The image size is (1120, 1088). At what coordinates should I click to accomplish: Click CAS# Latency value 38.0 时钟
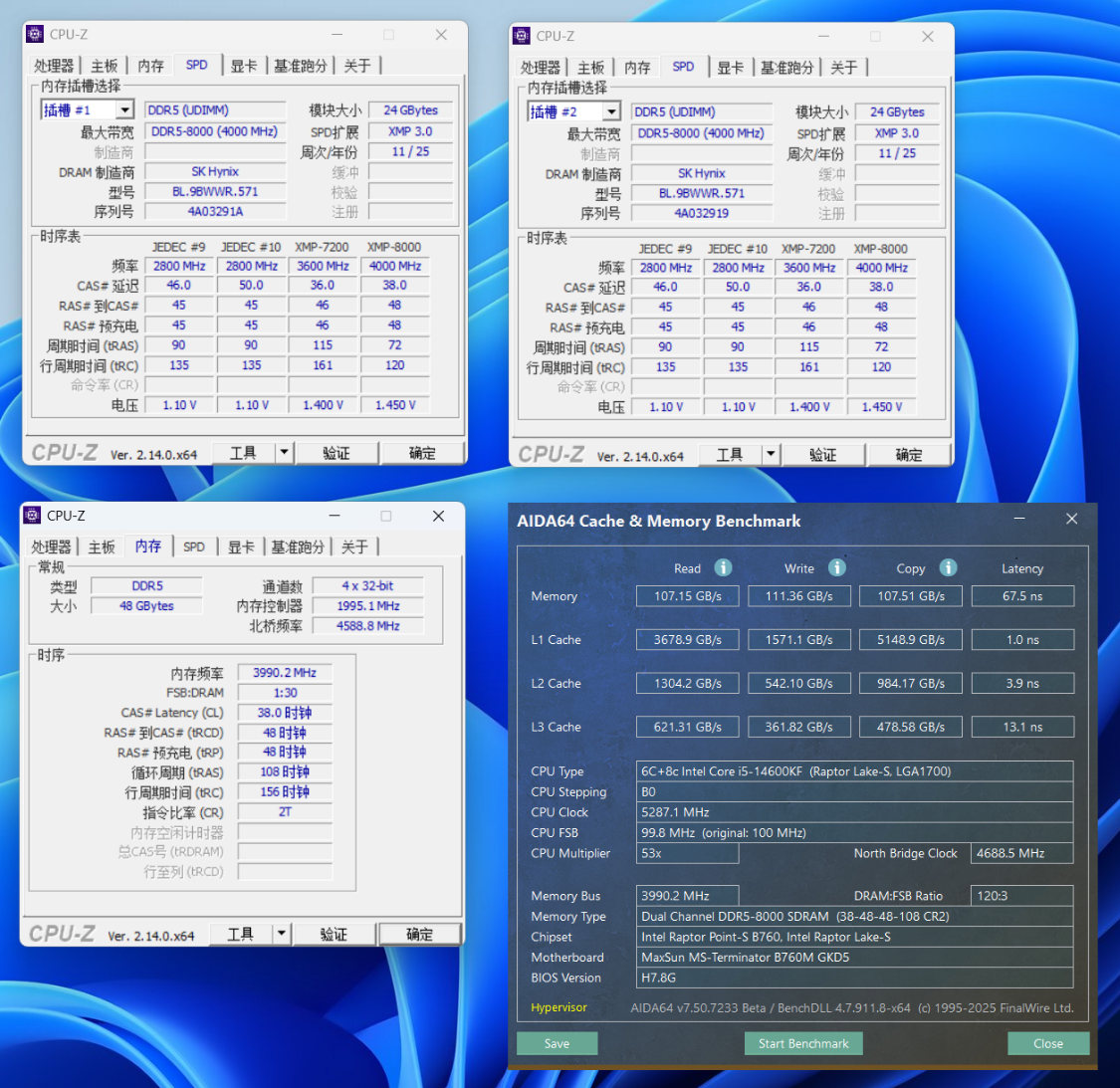tap(285, 713)
